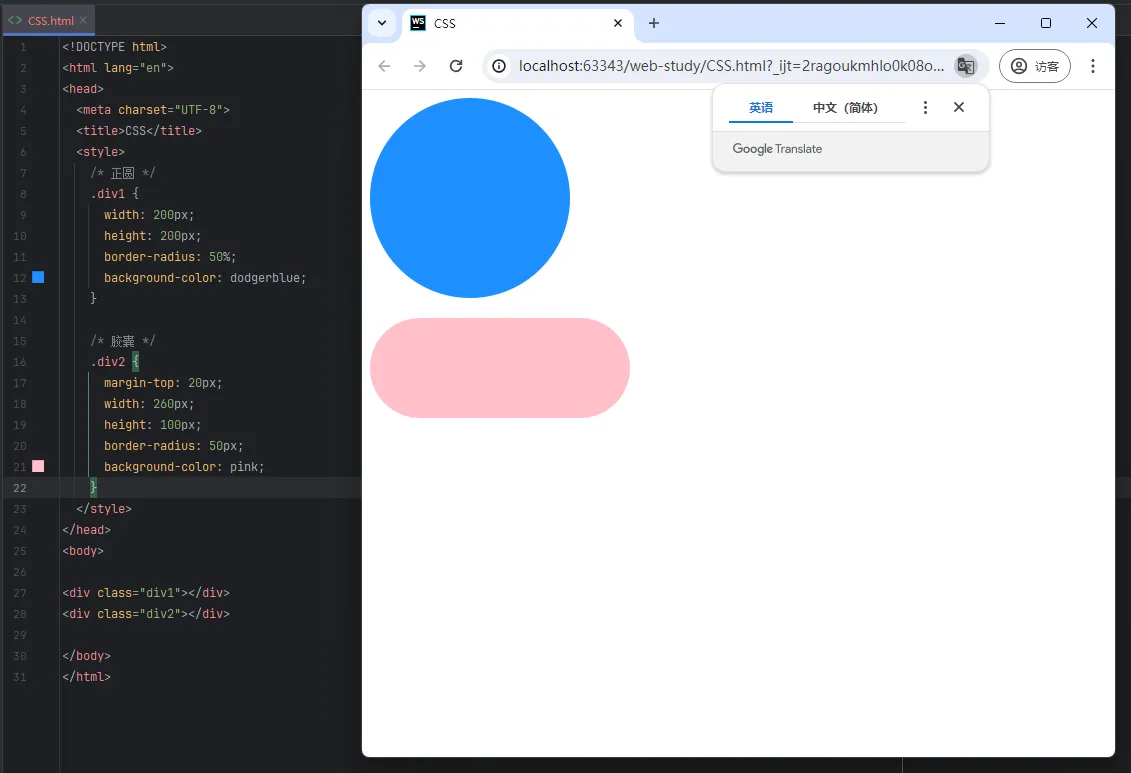The width and height of the screenshot is (1131, 773).
Task: Reload the localhost page
Action: coord(456,66)
